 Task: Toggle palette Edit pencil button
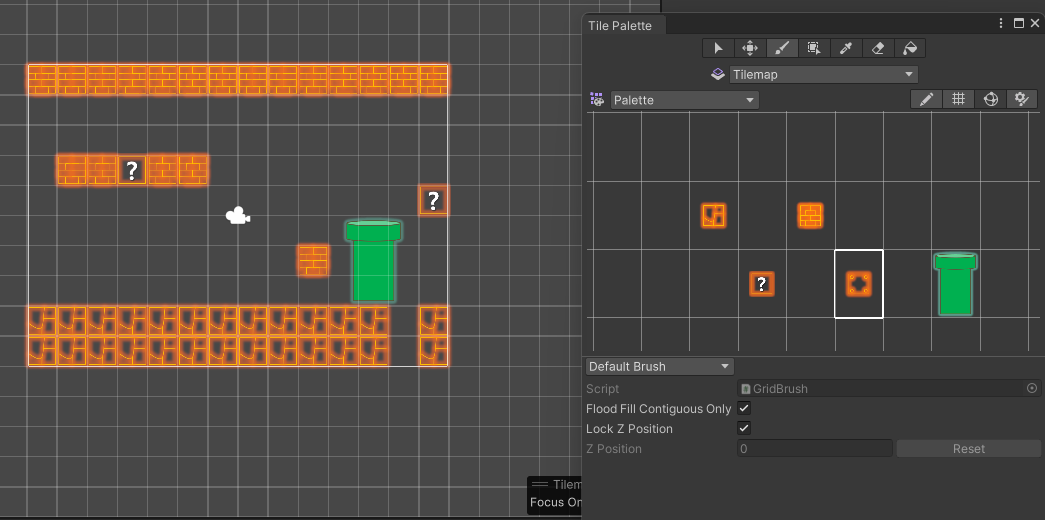click(926, 99)
